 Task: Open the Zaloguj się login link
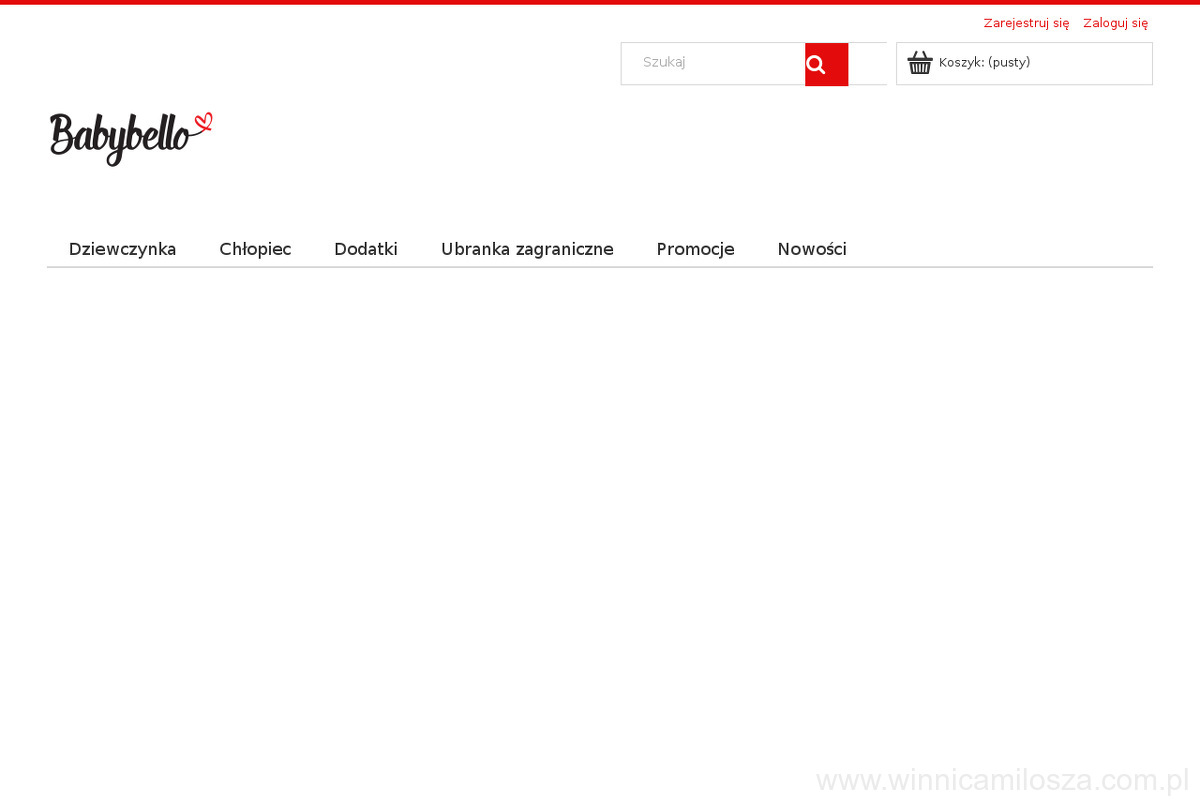pos(1115,23)
